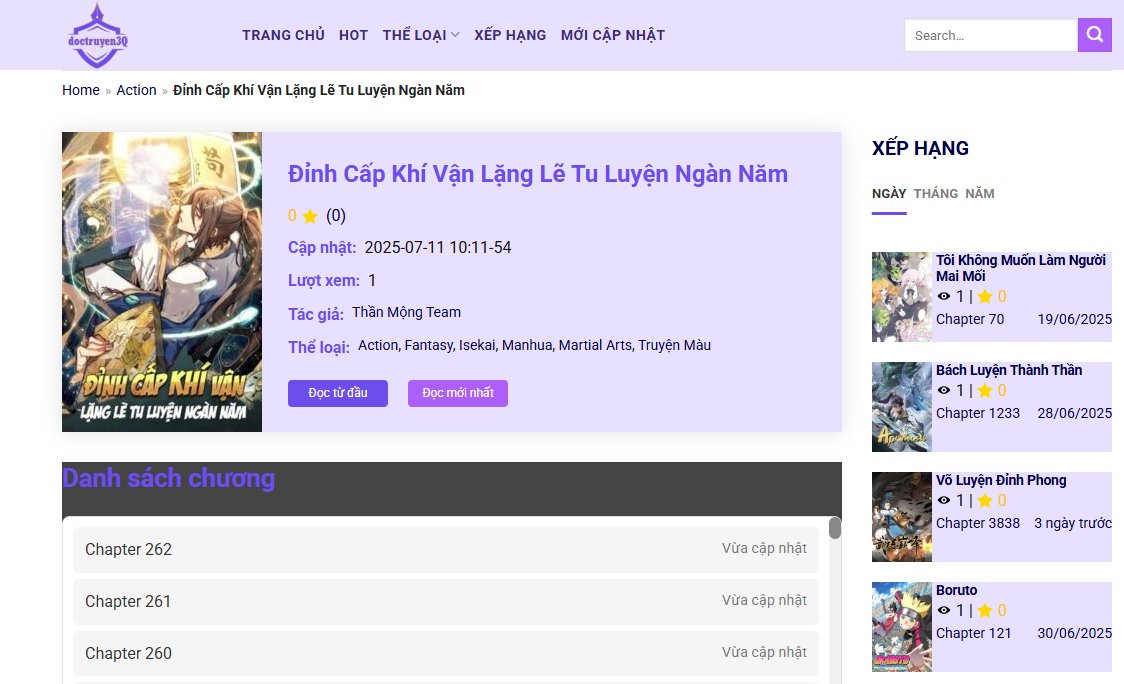This screenshot has height=684, width=1124.
Task: Click the star icon under Tôi Không Muốn Làm Người Mai Mối
Action: click(x=984, y=296)
